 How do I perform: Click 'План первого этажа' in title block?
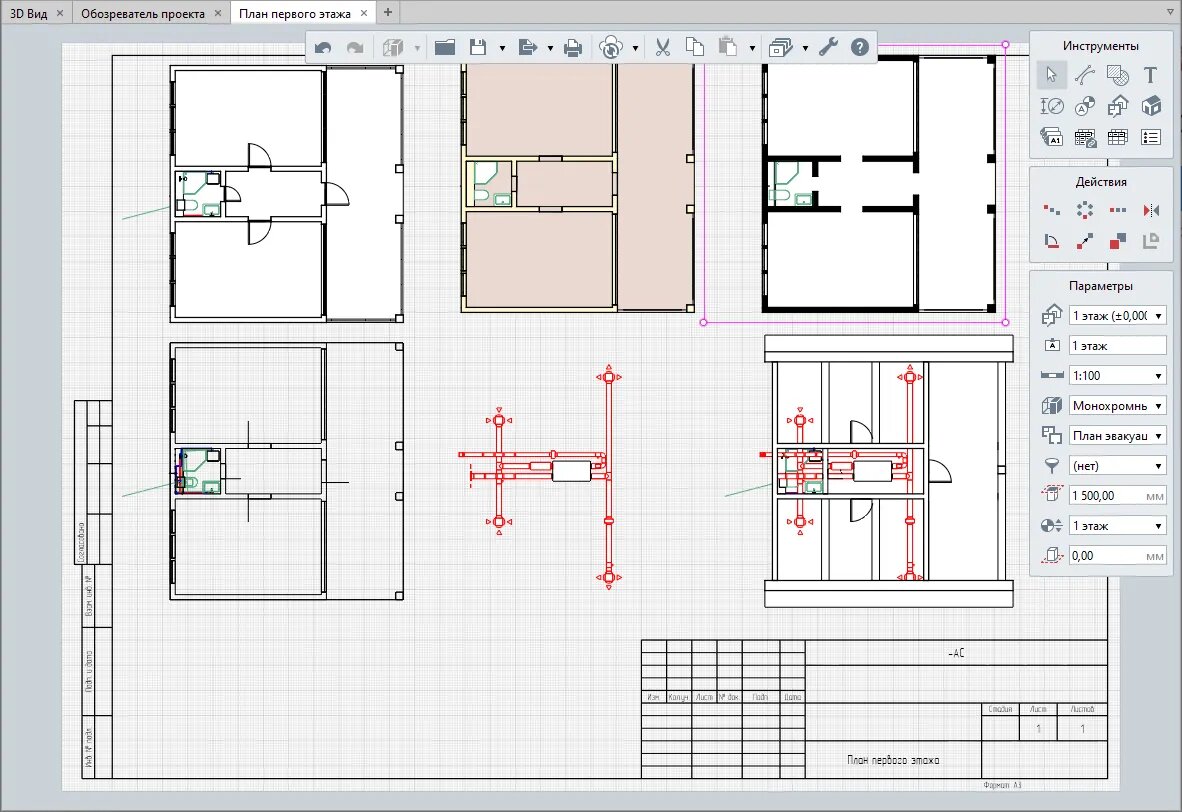click(893, 760)
